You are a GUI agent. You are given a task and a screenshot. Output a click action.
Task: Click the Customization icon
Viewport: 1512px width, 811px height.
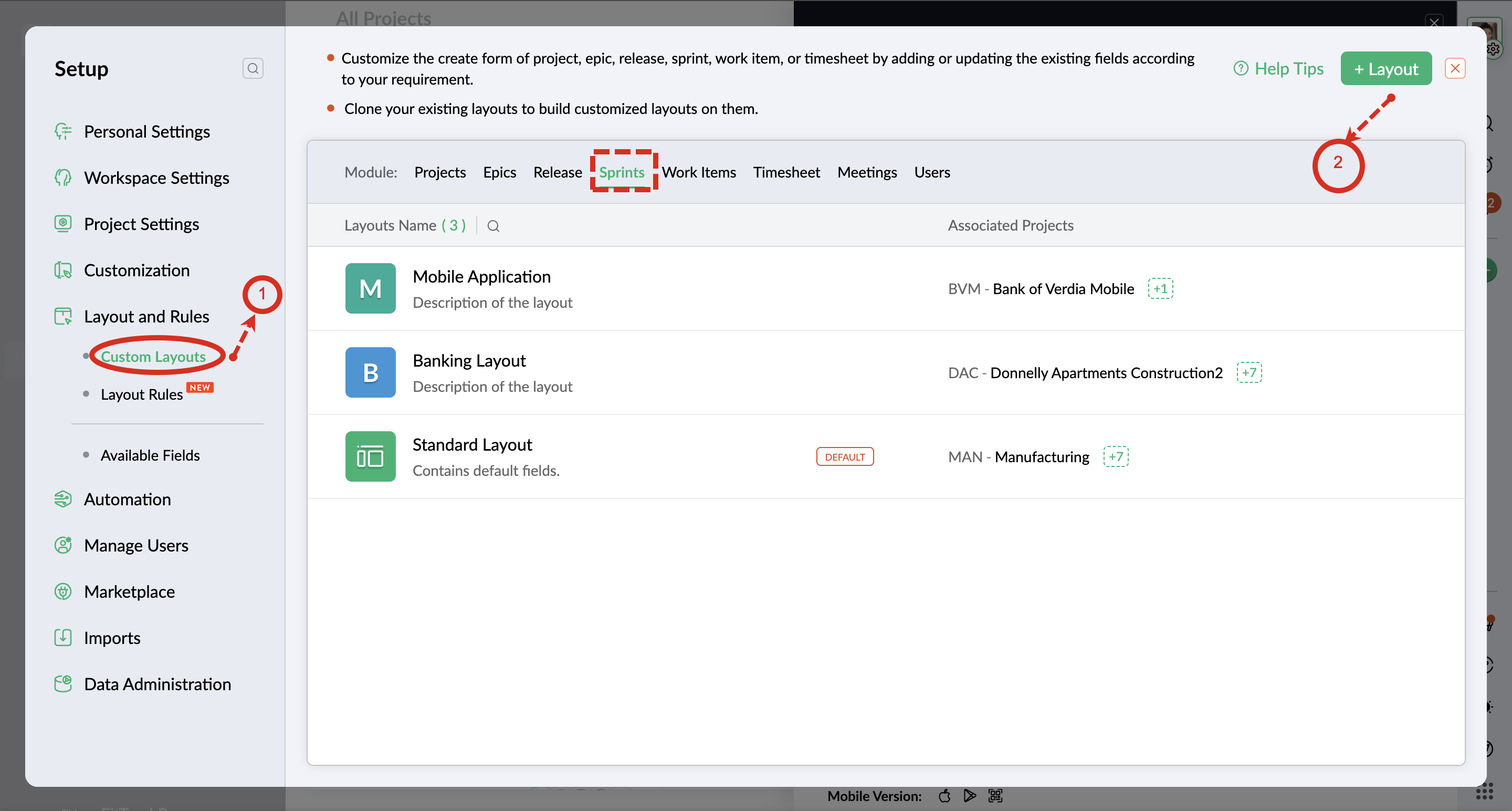pyautogui.click(x=63, y=270)
